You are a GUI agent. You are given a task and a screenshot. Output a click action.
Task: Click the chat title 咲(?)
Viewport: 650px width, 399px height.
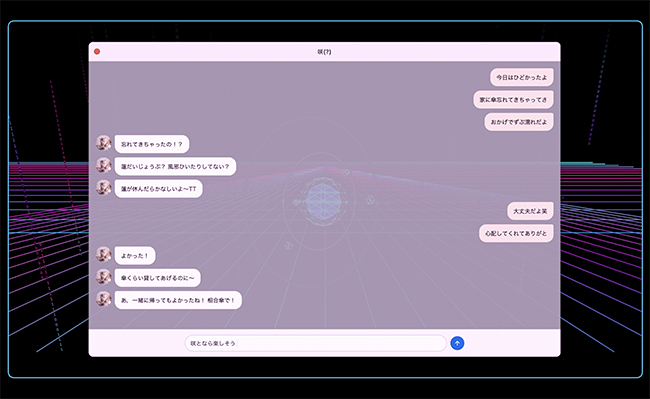click(x=324, y=52)
